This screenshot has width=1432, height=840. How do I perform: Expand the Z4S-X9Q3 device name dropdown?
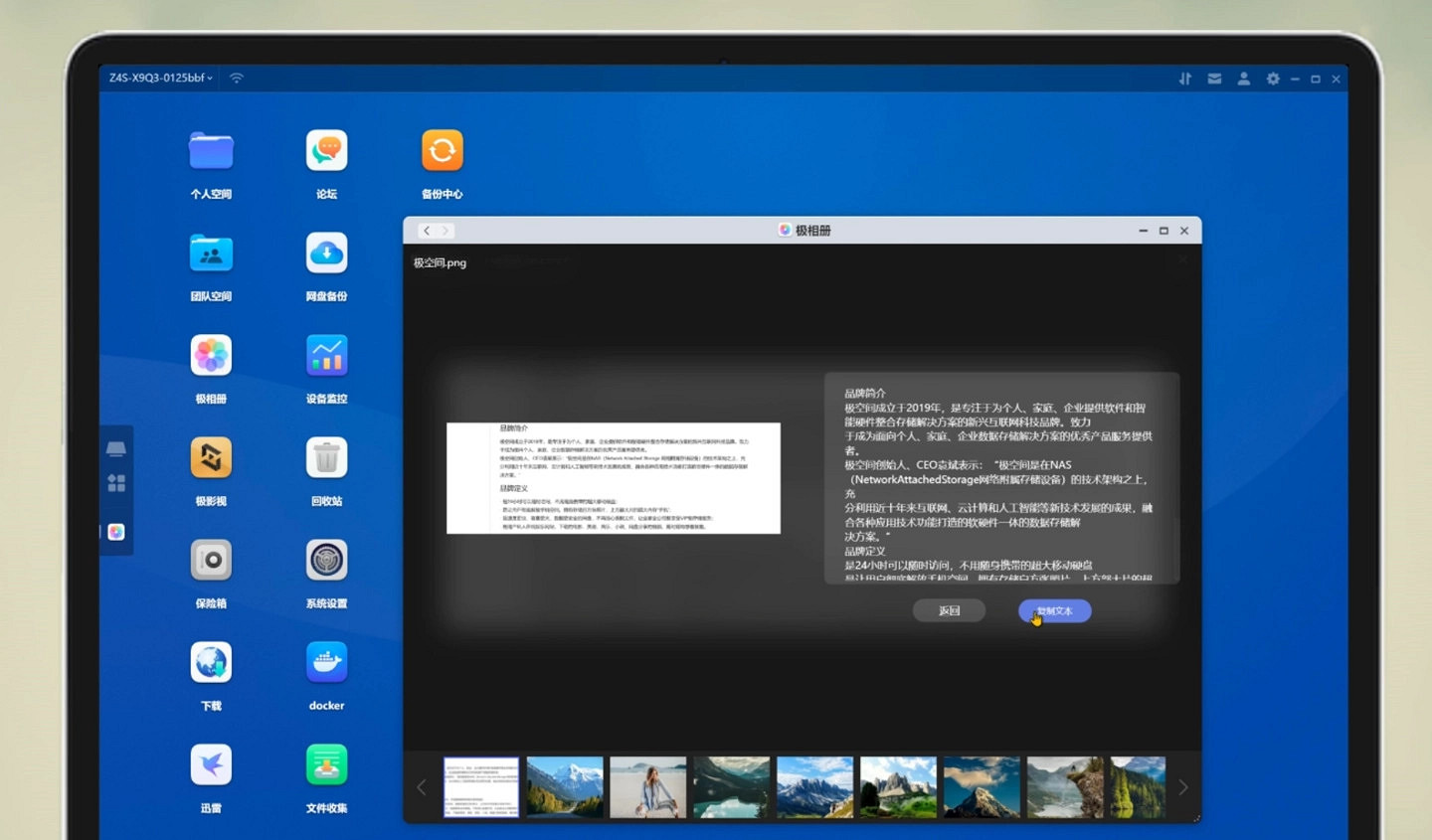click(161, 78)
